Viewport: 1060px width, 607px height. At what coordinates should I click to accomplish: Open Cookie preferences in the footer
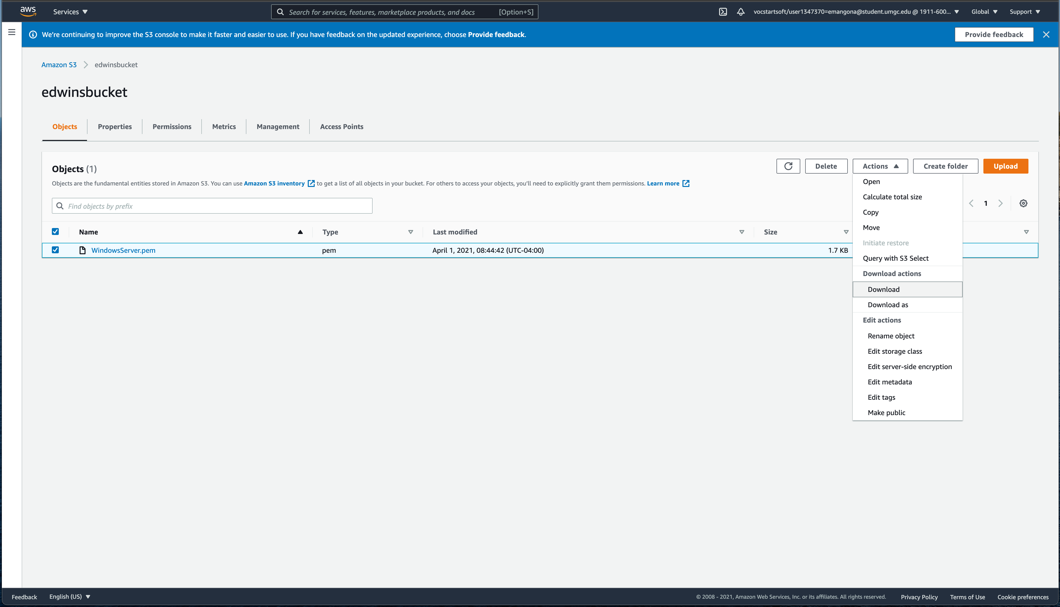pyautogui.click(x=1023, y=597)
